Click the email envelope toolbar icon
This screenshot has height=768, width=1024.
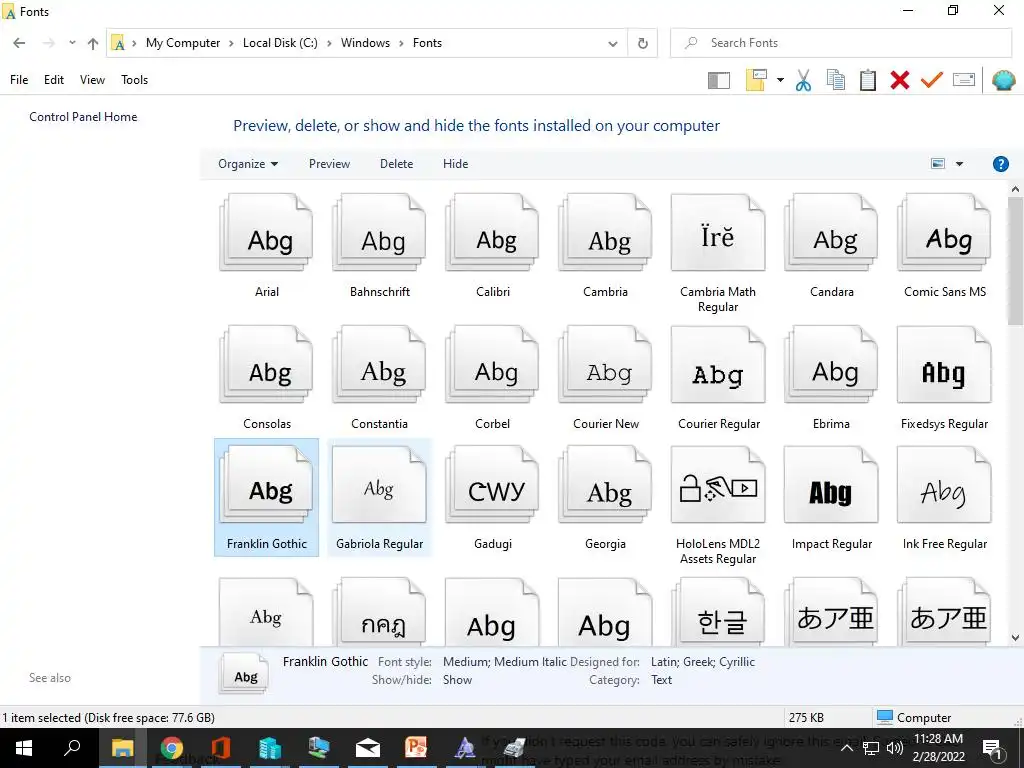(x=964, y=80)
